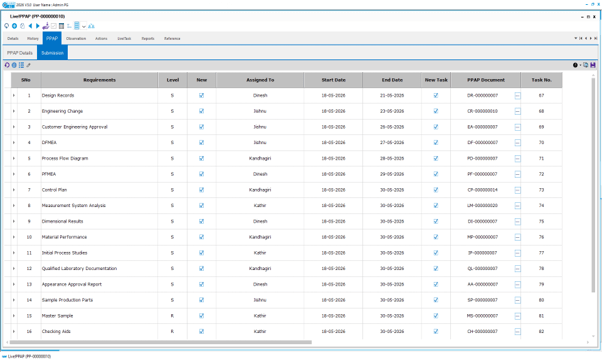Viewport: 602px width, 361px height.
Task: Click the blue list icon in submission toolbar
Action: [22, 65]
